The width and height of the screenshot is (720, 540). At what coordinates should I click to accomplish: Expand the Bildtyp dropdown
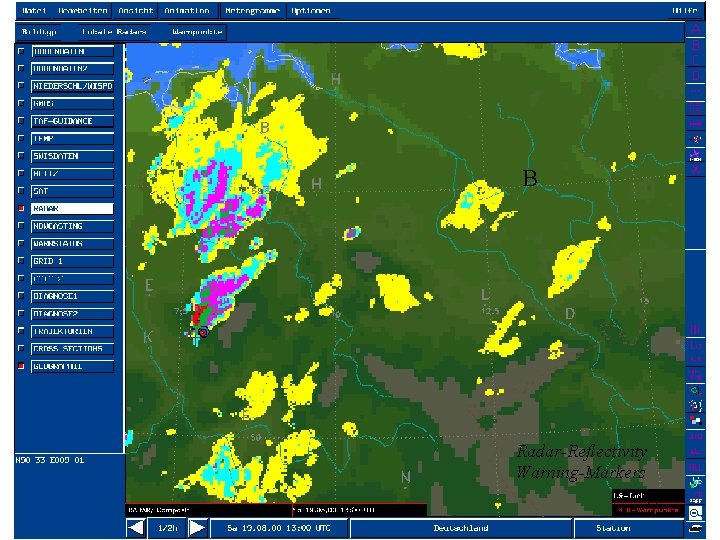coord(39,32)
